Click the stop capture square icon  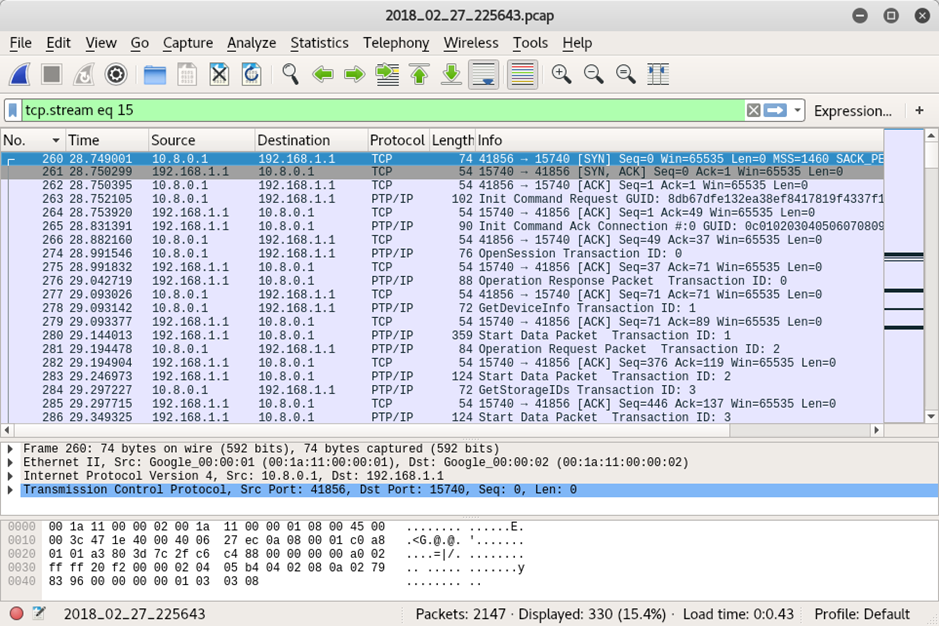point(52,75)
